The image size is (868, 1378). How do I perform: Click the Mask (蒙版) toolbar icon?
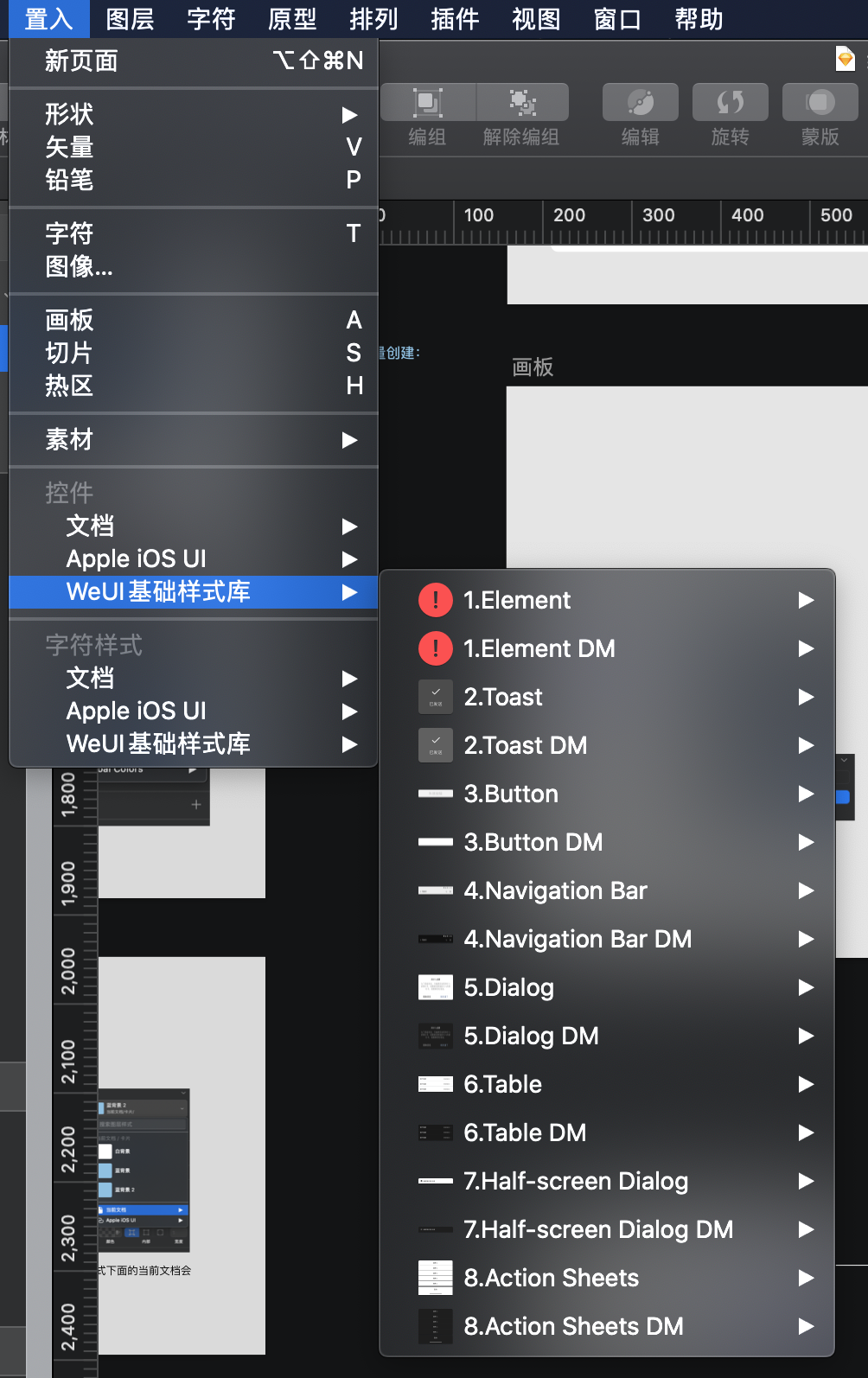coord(820,102)
